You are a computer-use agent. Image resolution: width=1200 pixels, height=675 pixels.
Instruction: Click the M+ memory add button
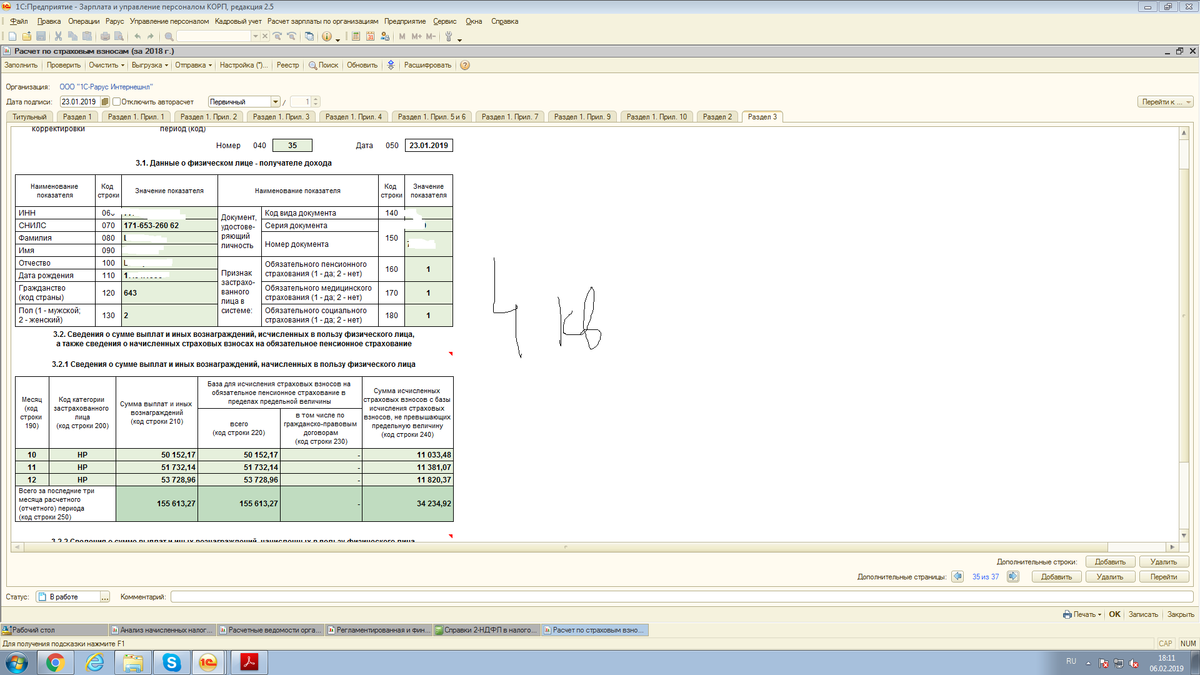(x=416, y=36)
